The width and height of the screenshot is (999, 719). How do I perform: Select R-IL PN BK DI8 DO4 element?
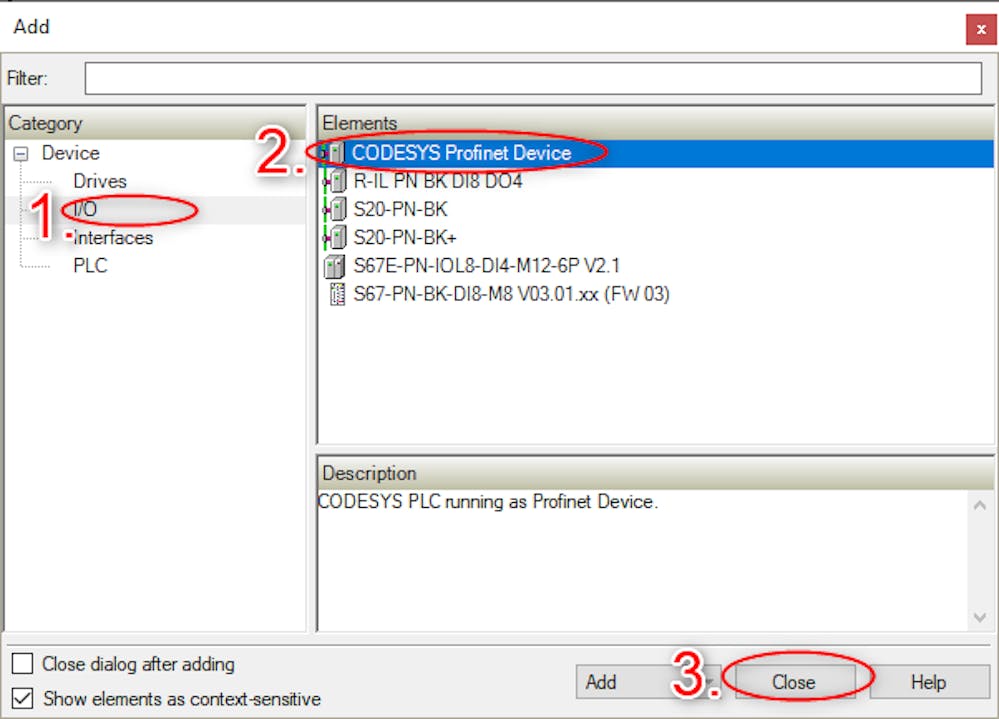[x=438, y=181]
